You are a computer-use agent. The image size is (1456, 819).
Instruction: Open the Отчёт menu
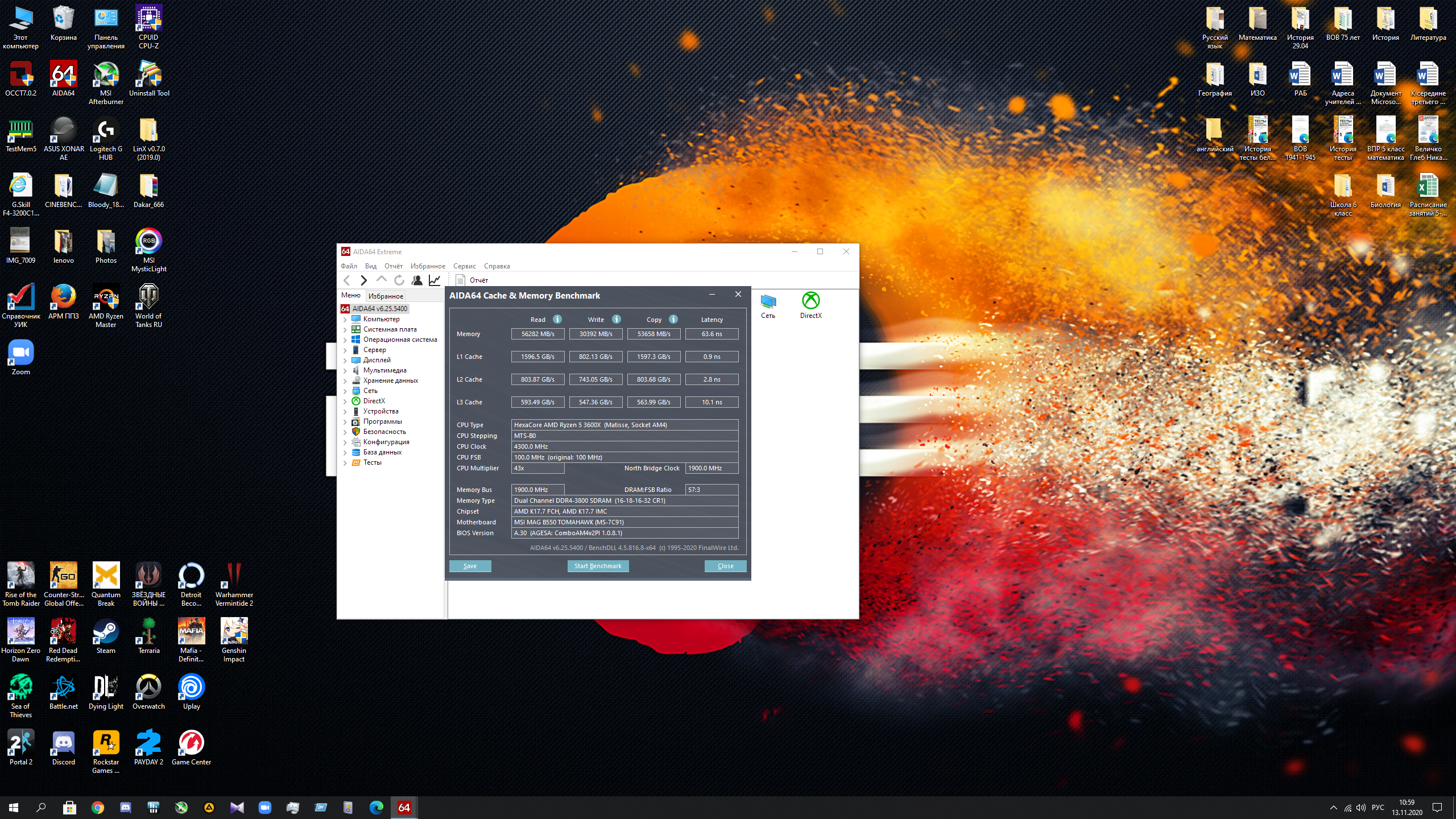(393, 266)
